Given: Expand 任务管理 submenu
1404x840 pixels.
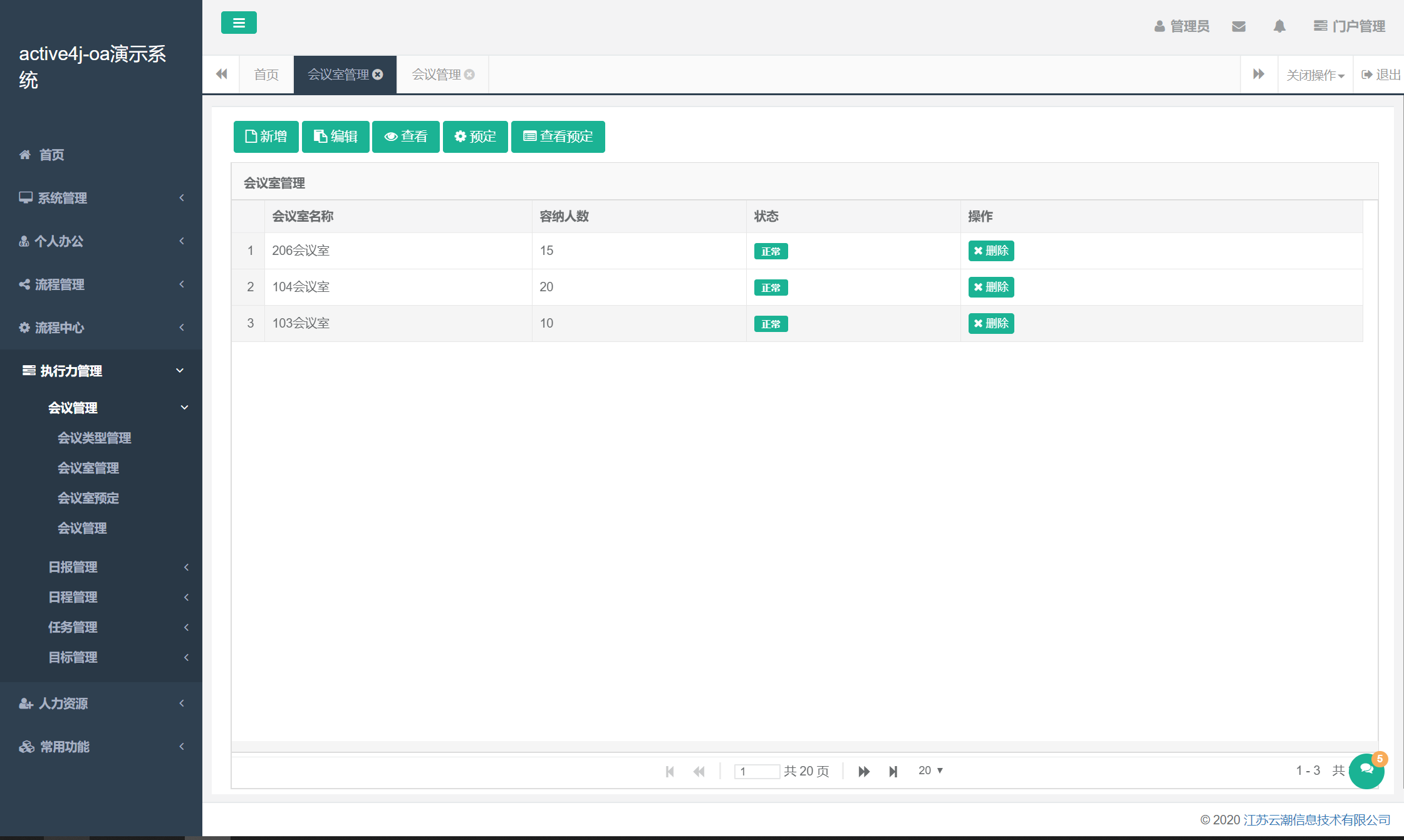Looking at the screenshot, I should tap(101, 627).
